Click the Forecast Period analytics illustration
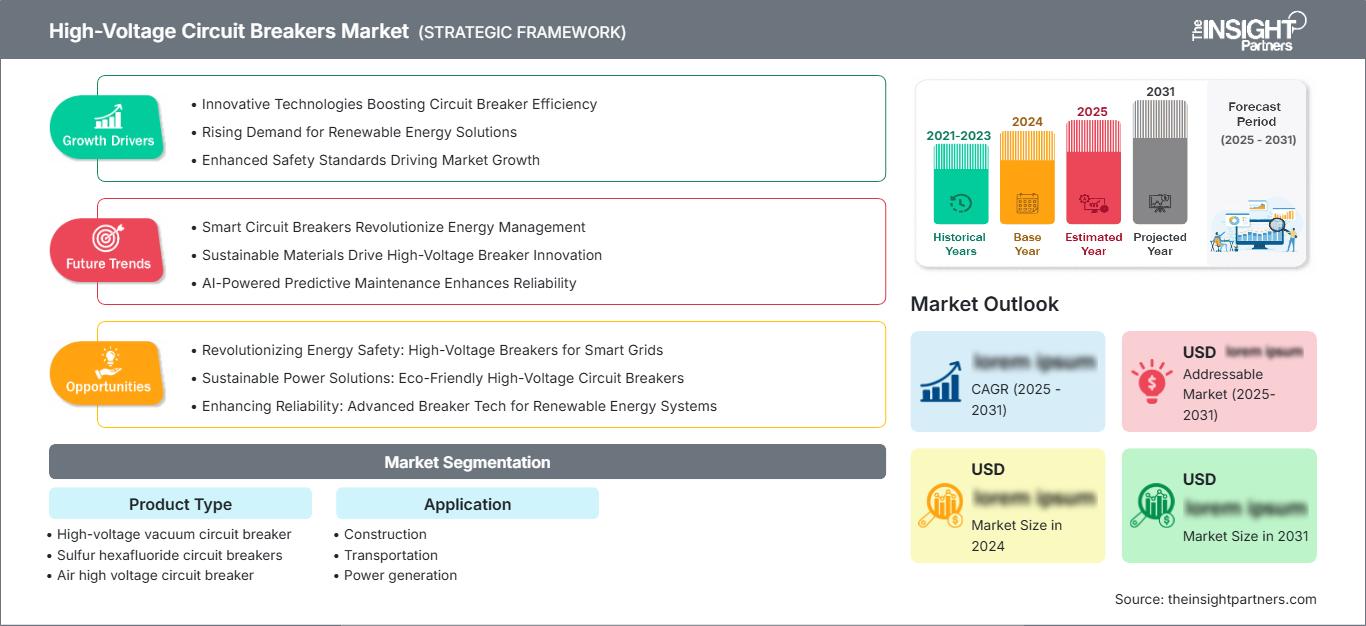Screen dimensions: 1366x626 coord(1255,227)
